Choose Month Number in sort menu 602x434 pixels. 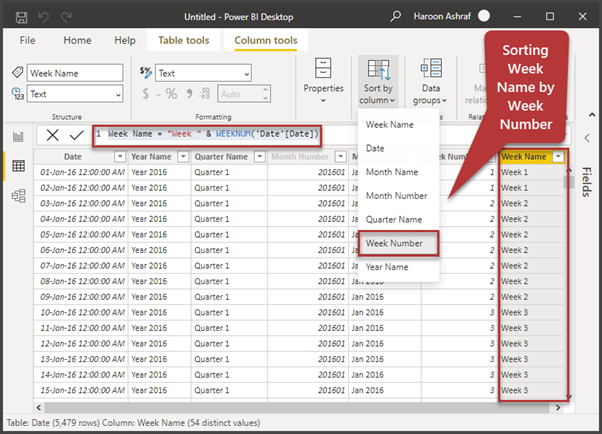pyautogui.click(x=398, y=196)
